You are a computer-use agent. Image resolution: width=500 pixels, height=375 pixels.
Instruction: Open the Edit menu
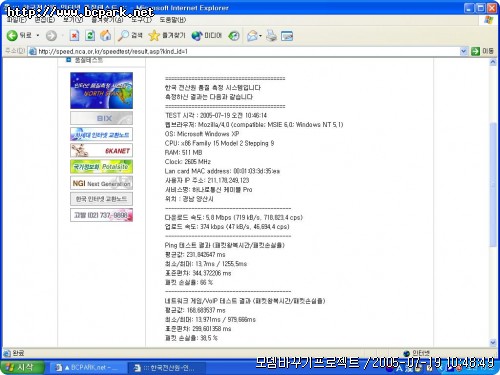(44, 20)
